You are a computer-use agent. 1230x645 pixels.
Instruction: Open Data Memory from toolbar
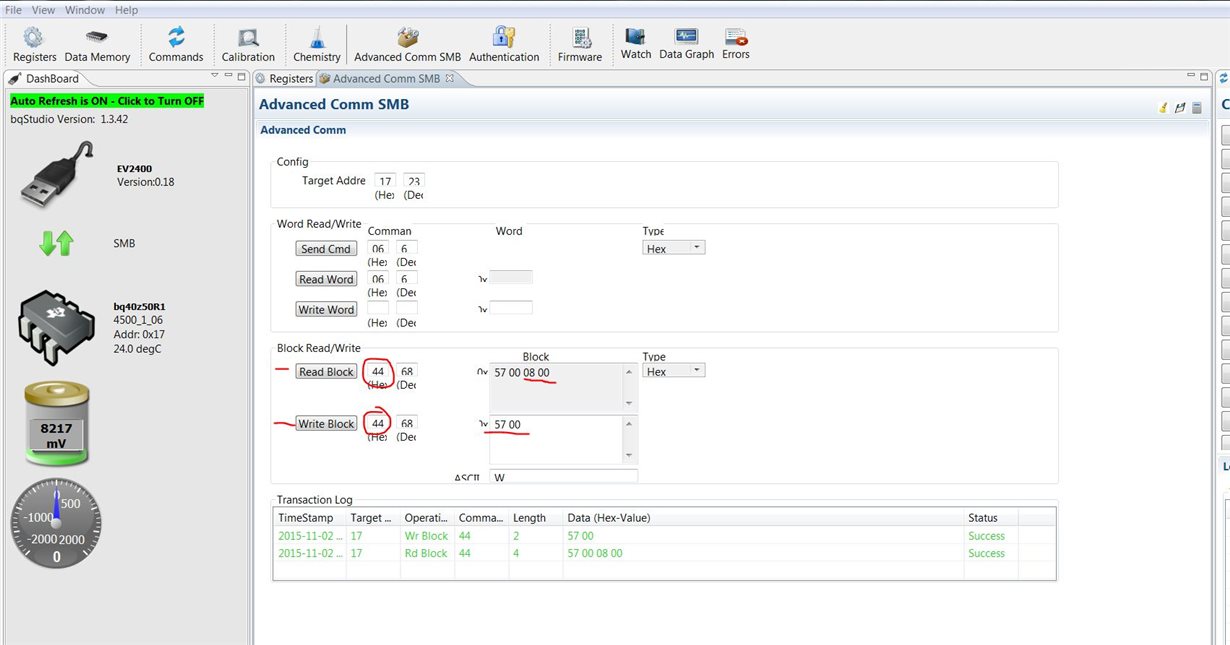tap(97, 45)
